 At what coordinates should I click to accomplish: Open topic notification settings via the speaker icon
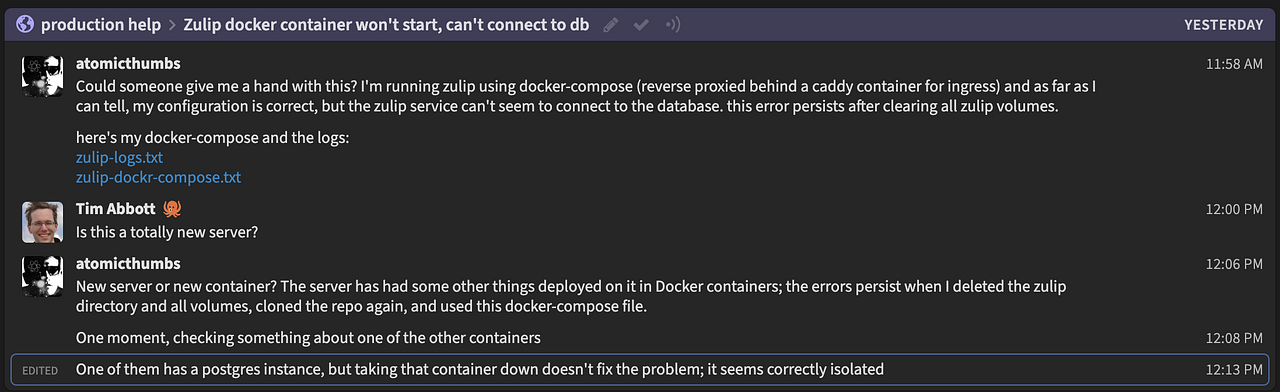click(x=672, y=24)
